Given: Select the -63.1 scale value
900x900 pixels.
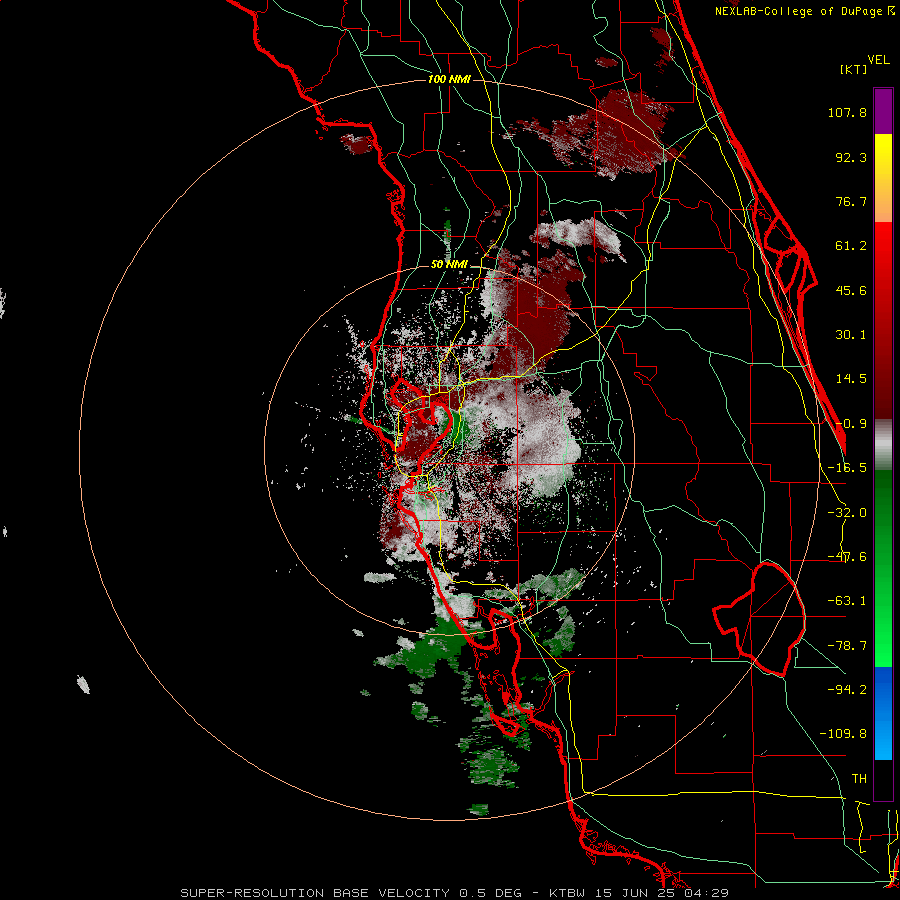Looking at the screenshot, I should click(x=847, y=601).
